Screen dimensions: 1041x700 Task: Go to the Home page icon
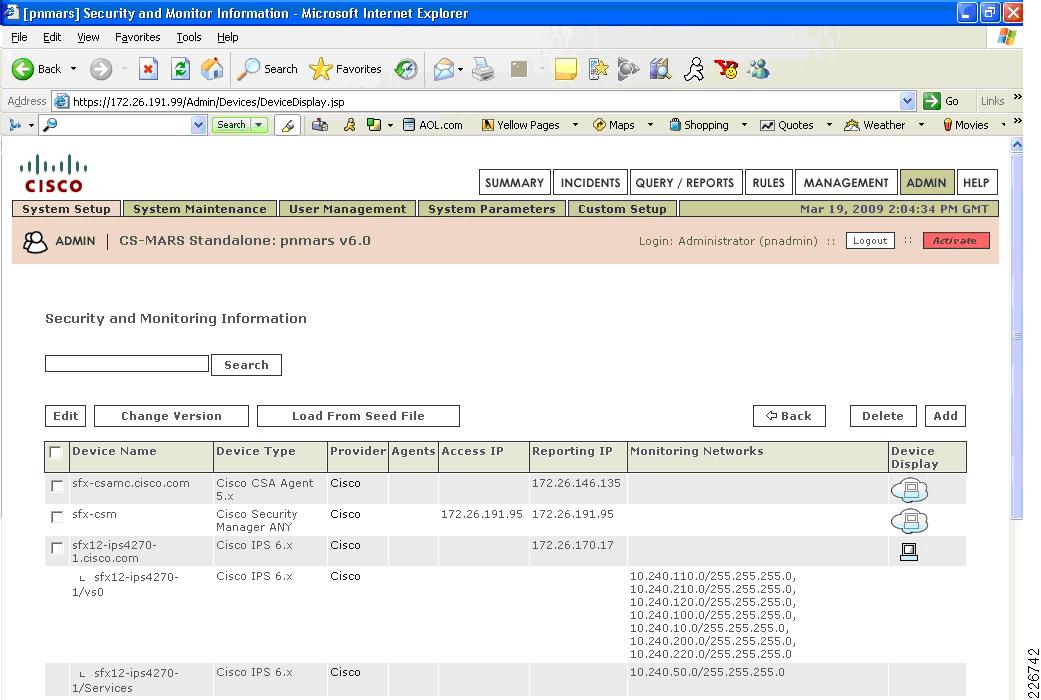click(212, 69)
